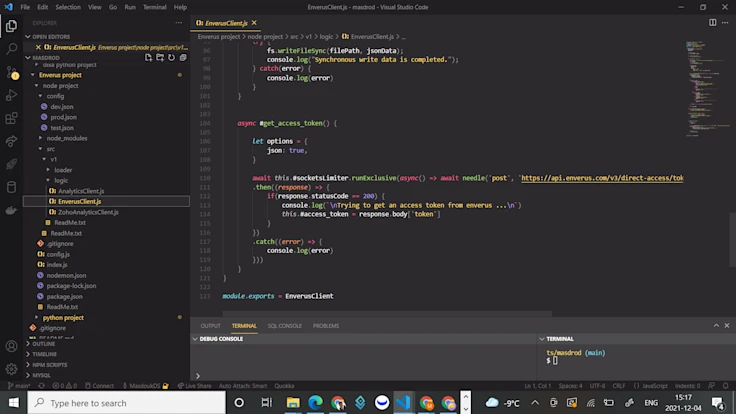The height and width of the screenshot is (414, 736).
Task: Expand the Outline section
Action: click(28, 344)
